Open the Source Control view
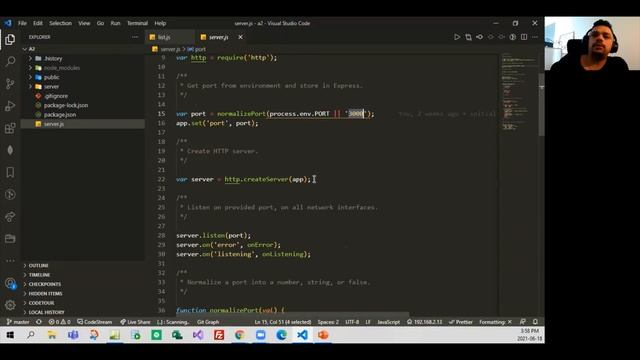Screen dimensions: 640x360 pos(10,84)
